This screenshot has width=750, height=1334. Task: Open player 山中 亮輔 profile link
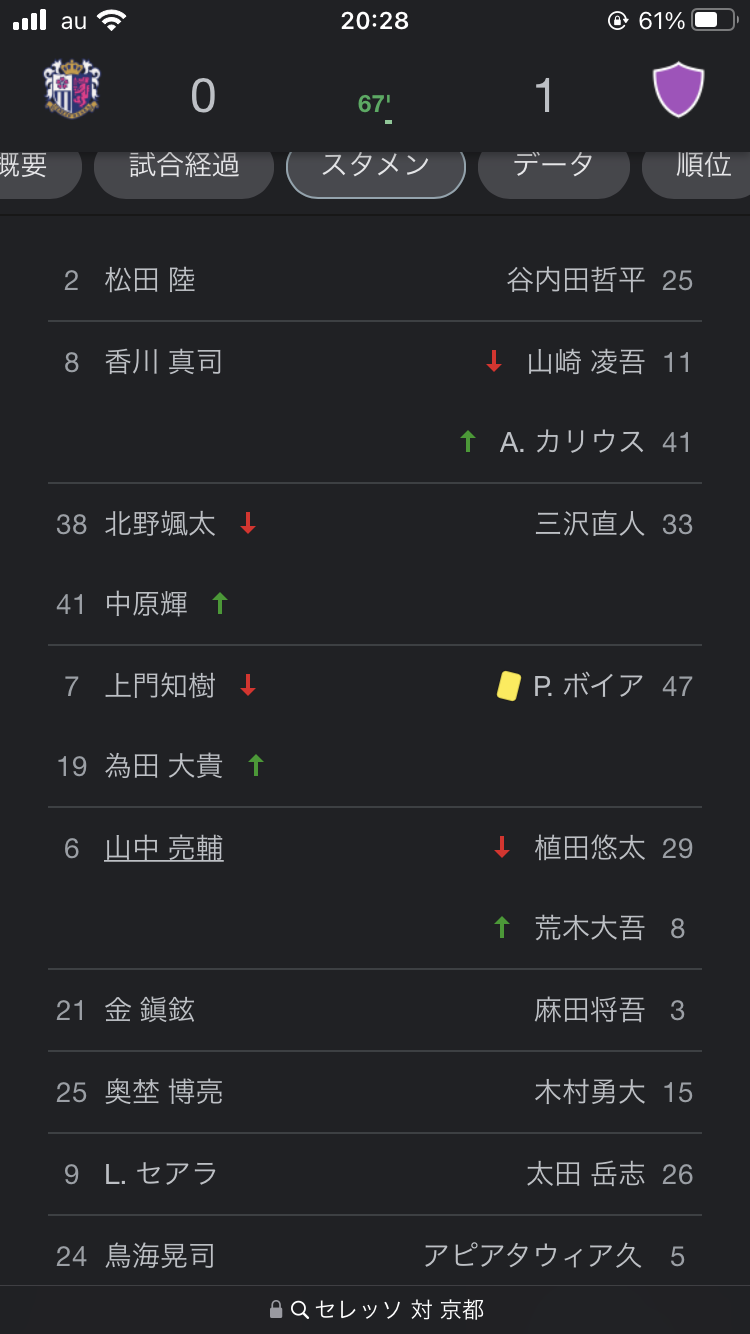click(x=164, y=848)
